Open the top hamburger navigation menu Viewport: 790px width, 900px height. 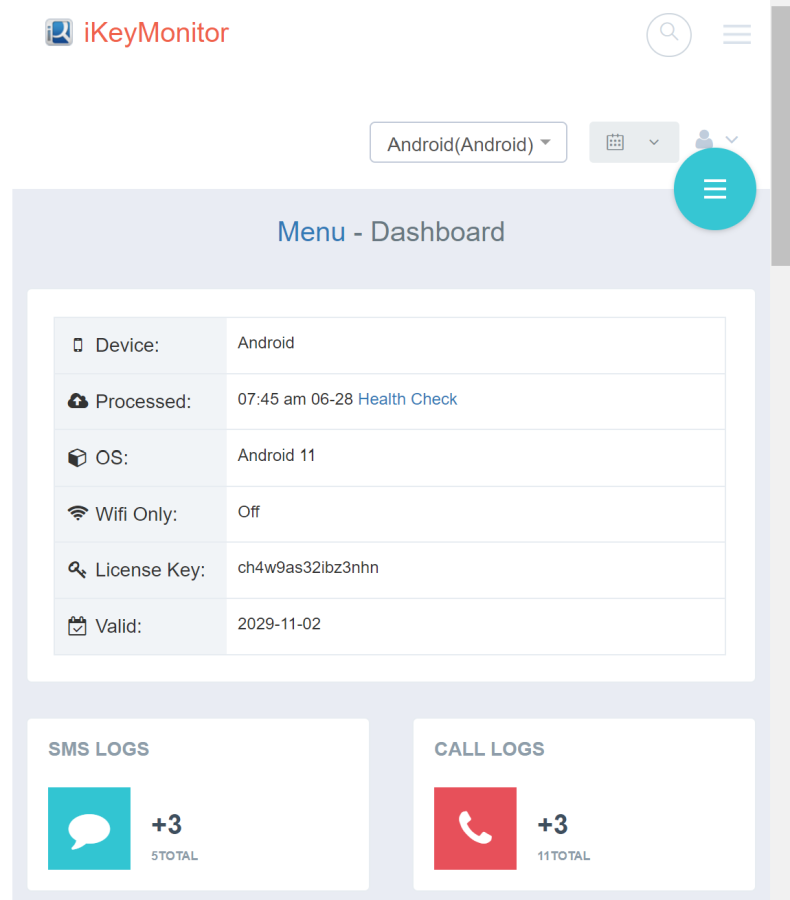737,34
